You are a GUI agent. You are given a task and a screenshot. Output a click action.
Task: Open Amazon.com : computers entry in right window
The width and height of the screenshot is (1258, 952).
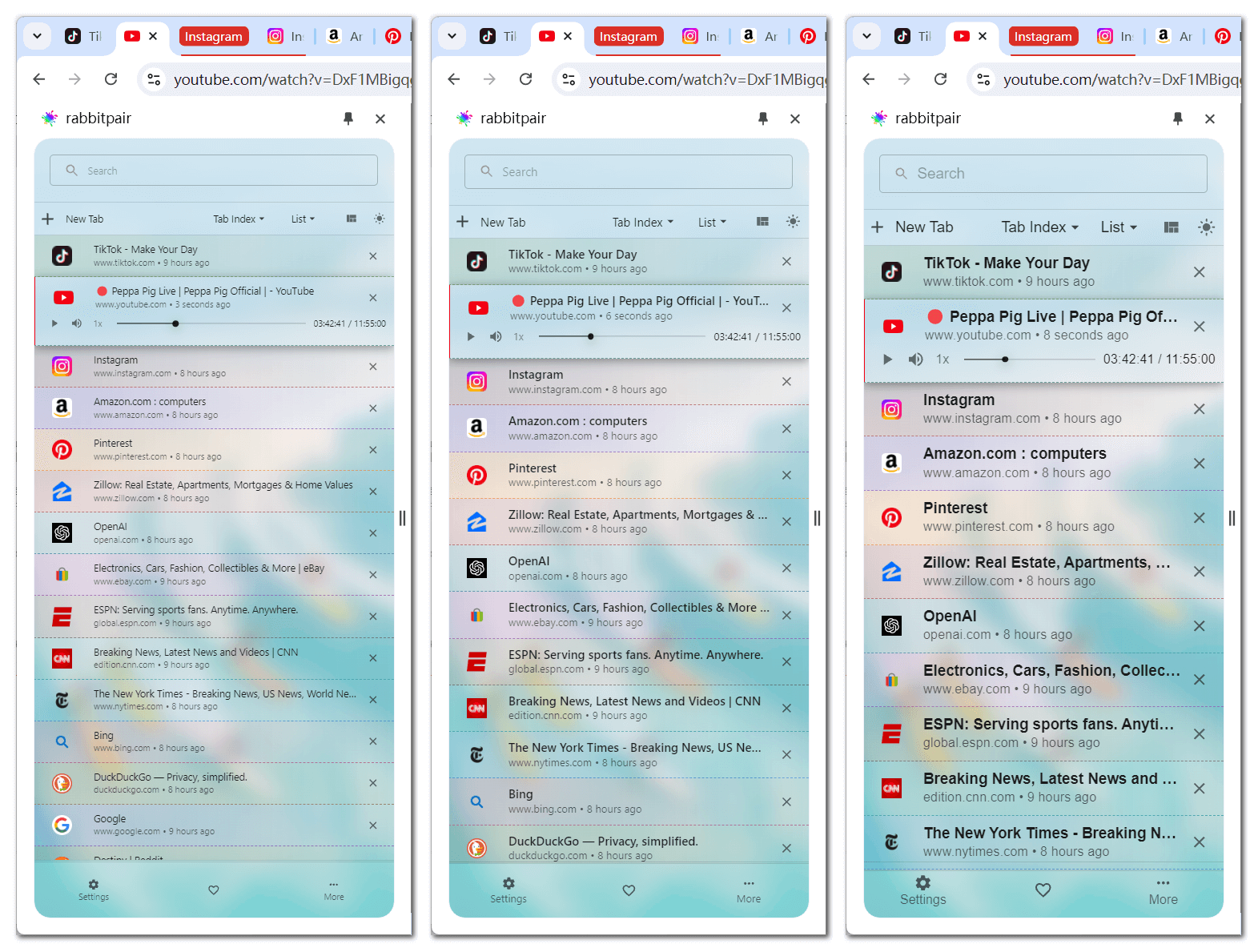[x=1043, y=463]
